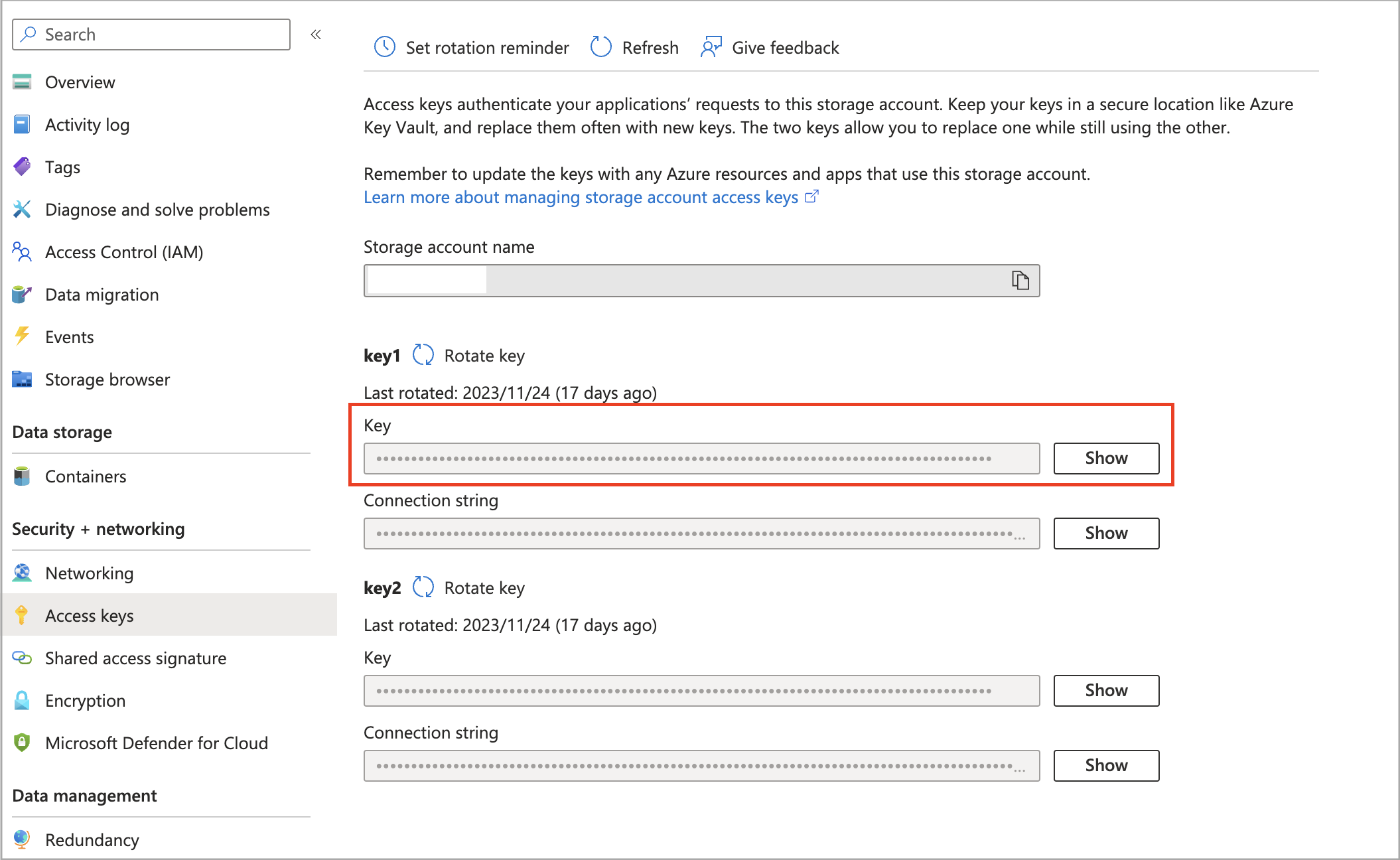Give feedback on this page
Image resolution: width=1400 pixels, height=860 pixels.
click(769, 47)
